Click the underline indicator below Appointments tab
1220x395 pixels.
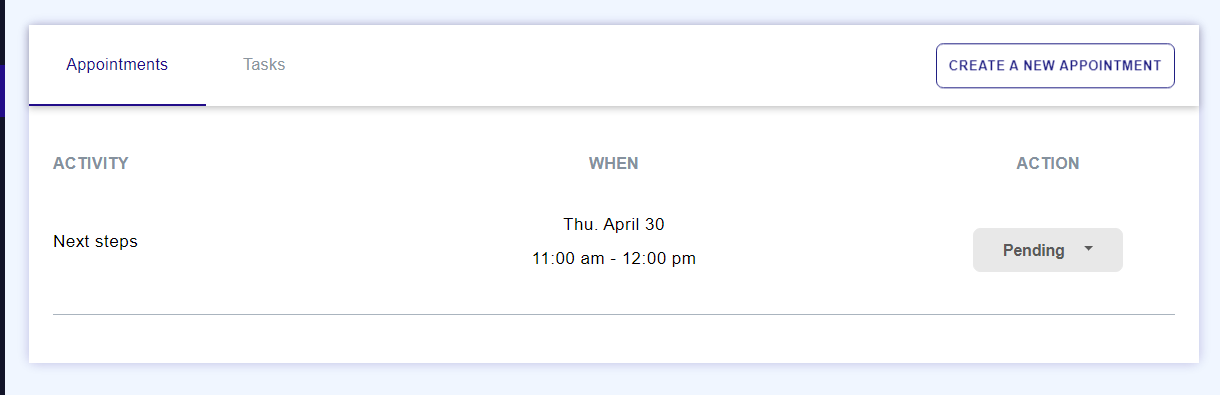(117, 105)
